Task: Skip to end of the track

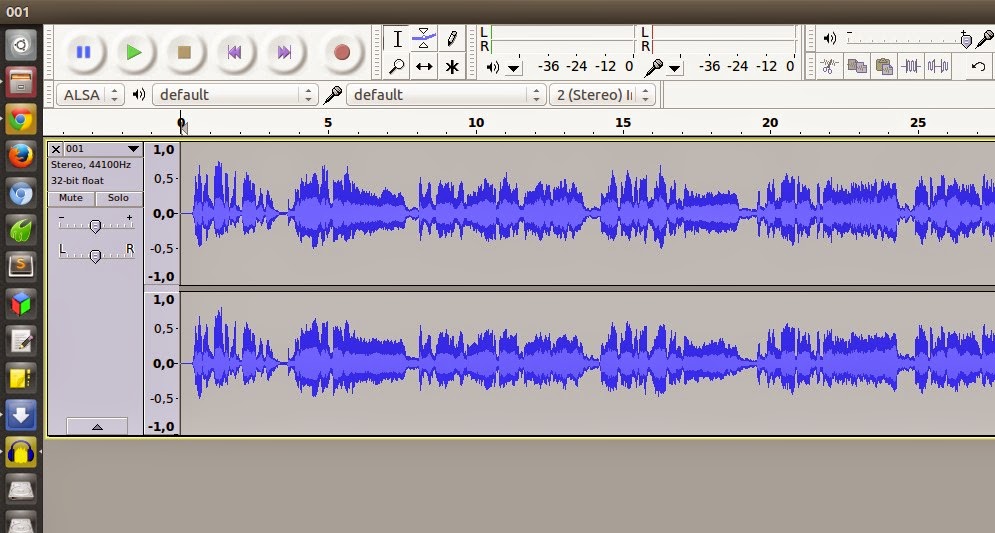Action: pyautogui.click(x=284, y=52)
